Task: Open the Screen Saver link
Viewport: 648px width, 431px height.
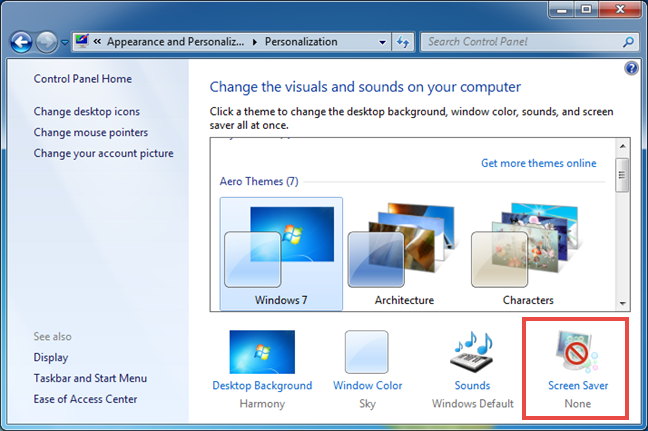Action: click(x=578, y=386)
